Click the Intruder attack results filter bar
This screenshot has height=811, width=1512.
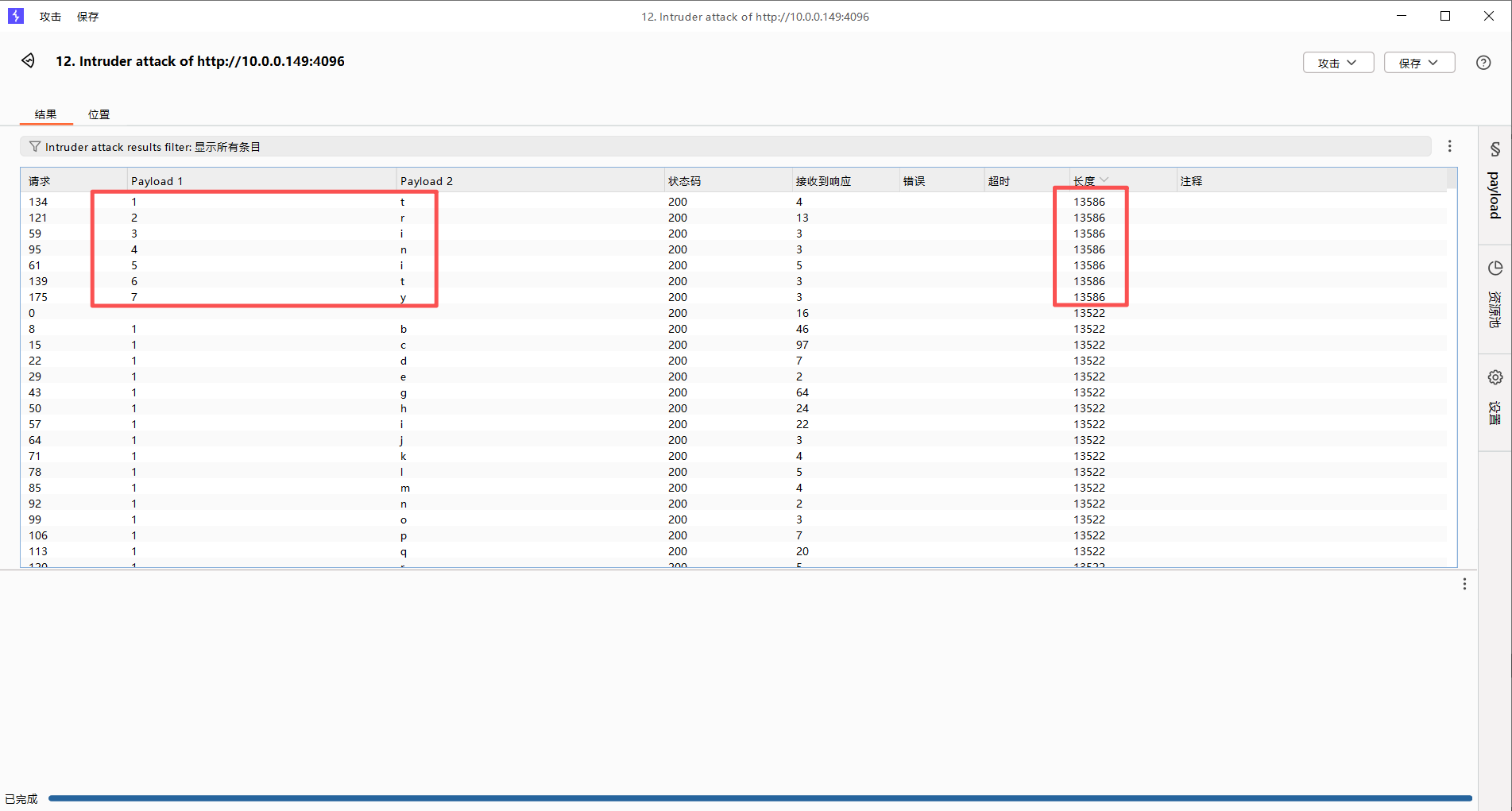pos(725,147)
